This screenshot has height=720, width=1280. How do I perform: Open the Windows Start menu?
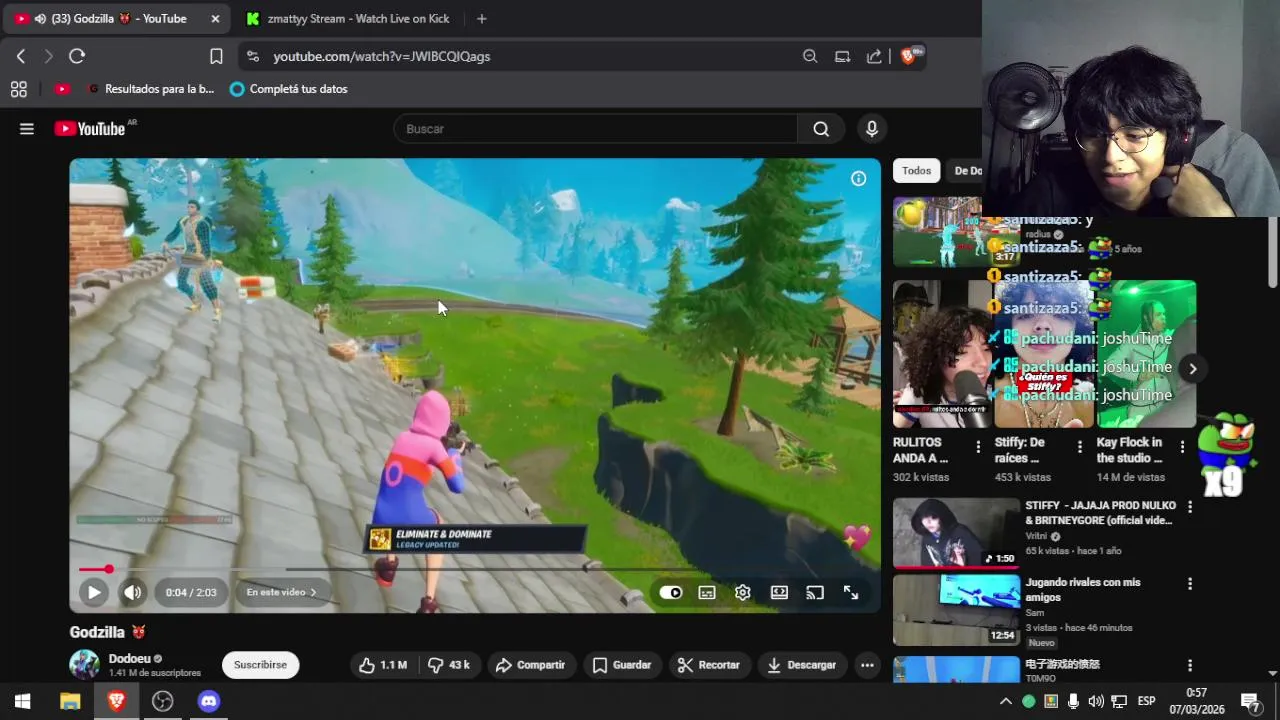[x=23, y=701]
